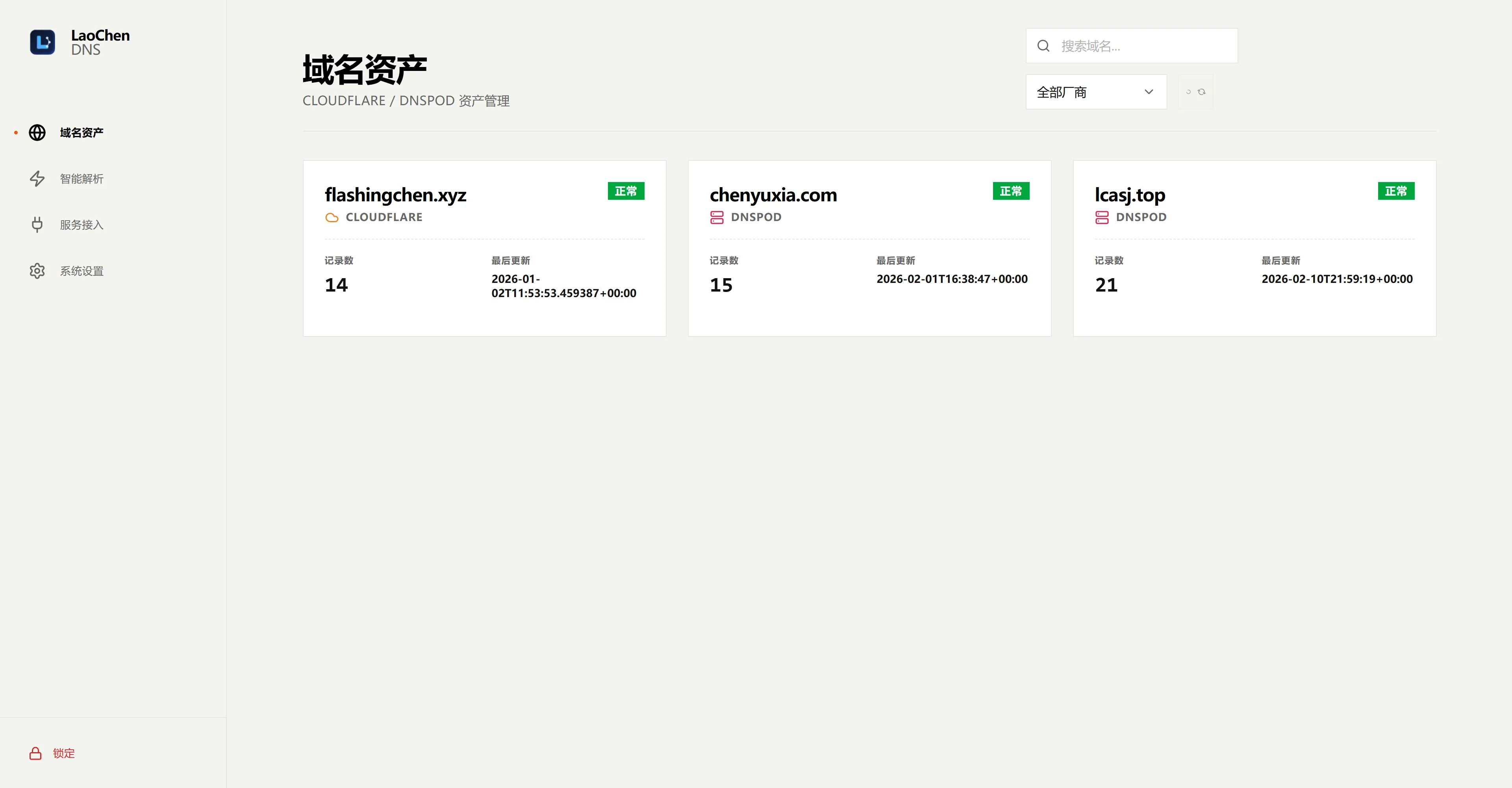Click the Cloudflare cloud icon on flashingchen.xyz
Image resolution: width=1512 pixels, height=788 pixels.
(x=332, y=217)
